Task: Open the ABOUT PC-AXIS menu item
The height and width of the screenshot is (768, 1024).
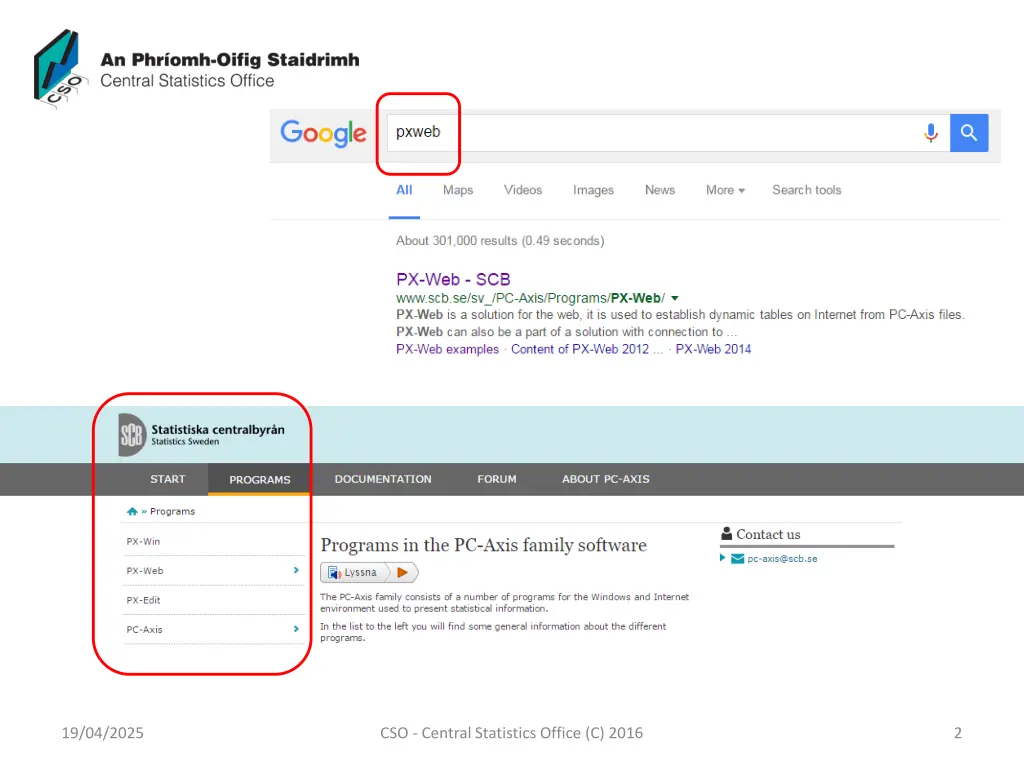Action: click(606, 479)
